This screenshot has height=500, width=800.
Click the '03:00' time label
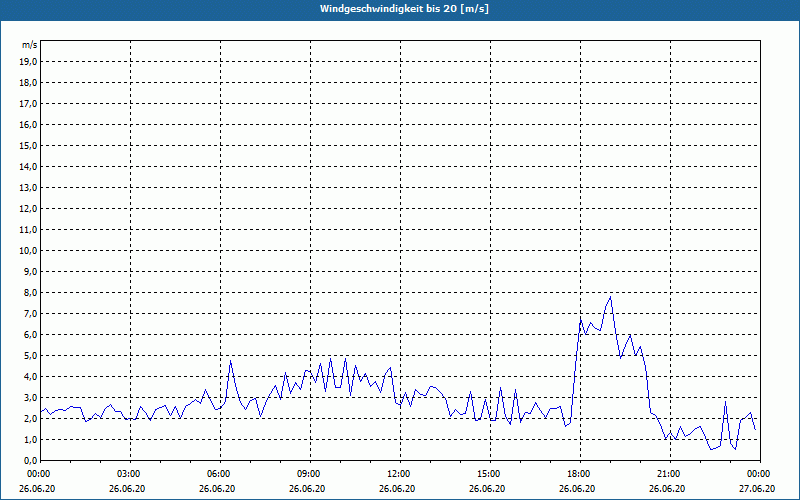pos(129,474)
